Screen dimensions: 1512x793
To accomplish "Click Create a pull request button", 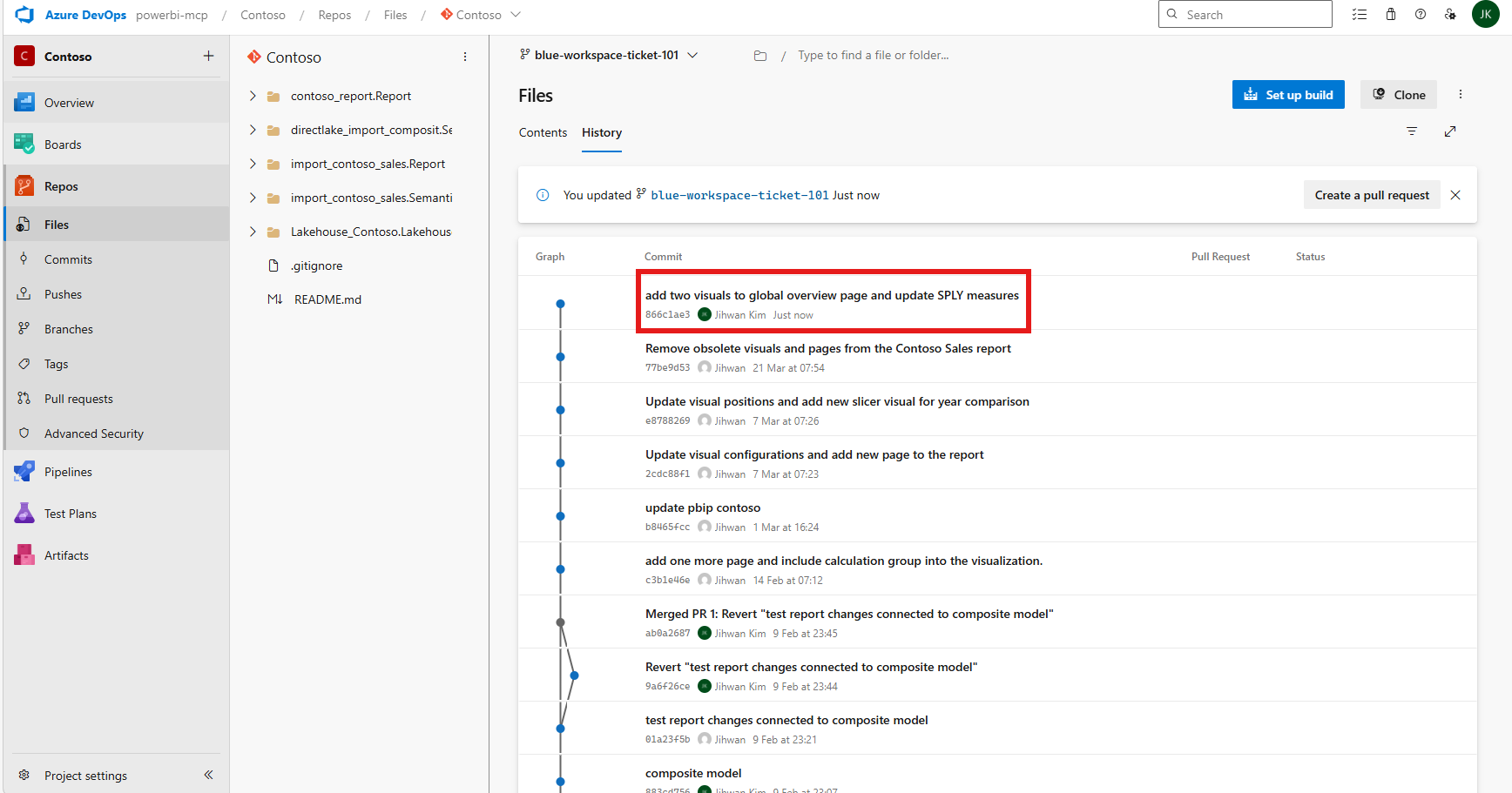I will point(1372,195).
